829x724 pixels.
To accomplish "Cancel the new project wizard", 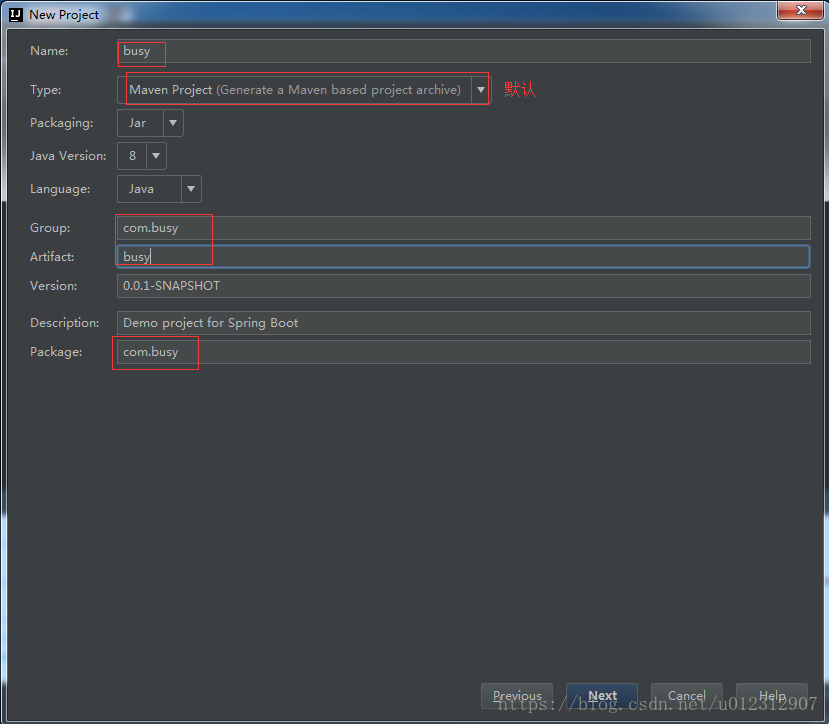I will (687, 695).
